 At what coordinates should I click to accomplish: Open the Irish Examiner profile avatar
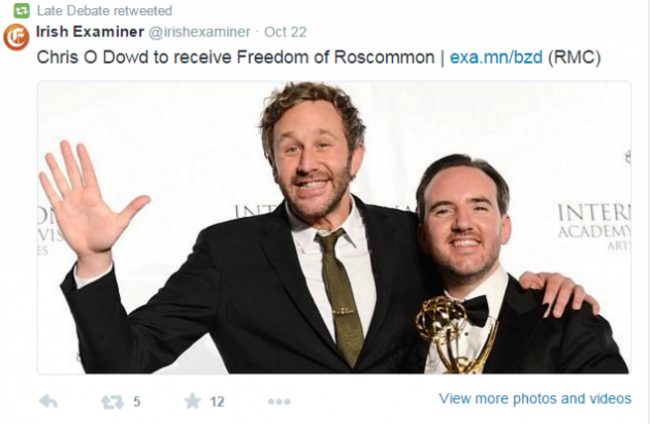click(16, 37)
